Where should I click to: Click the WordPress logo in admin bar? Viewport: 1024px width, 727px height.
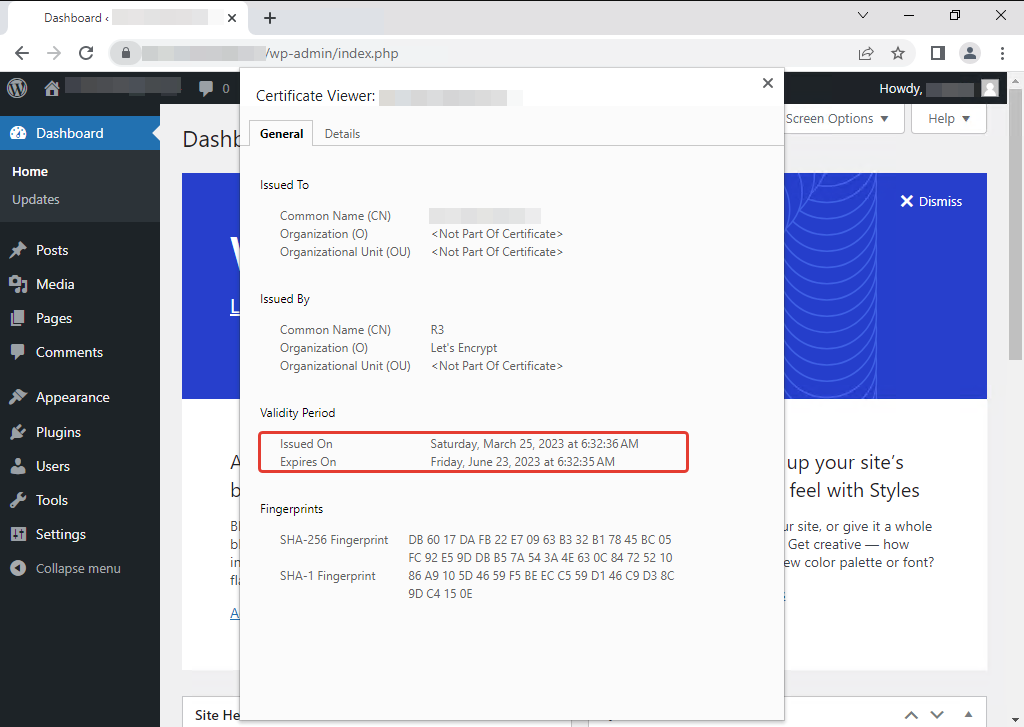tap(17, 88)
